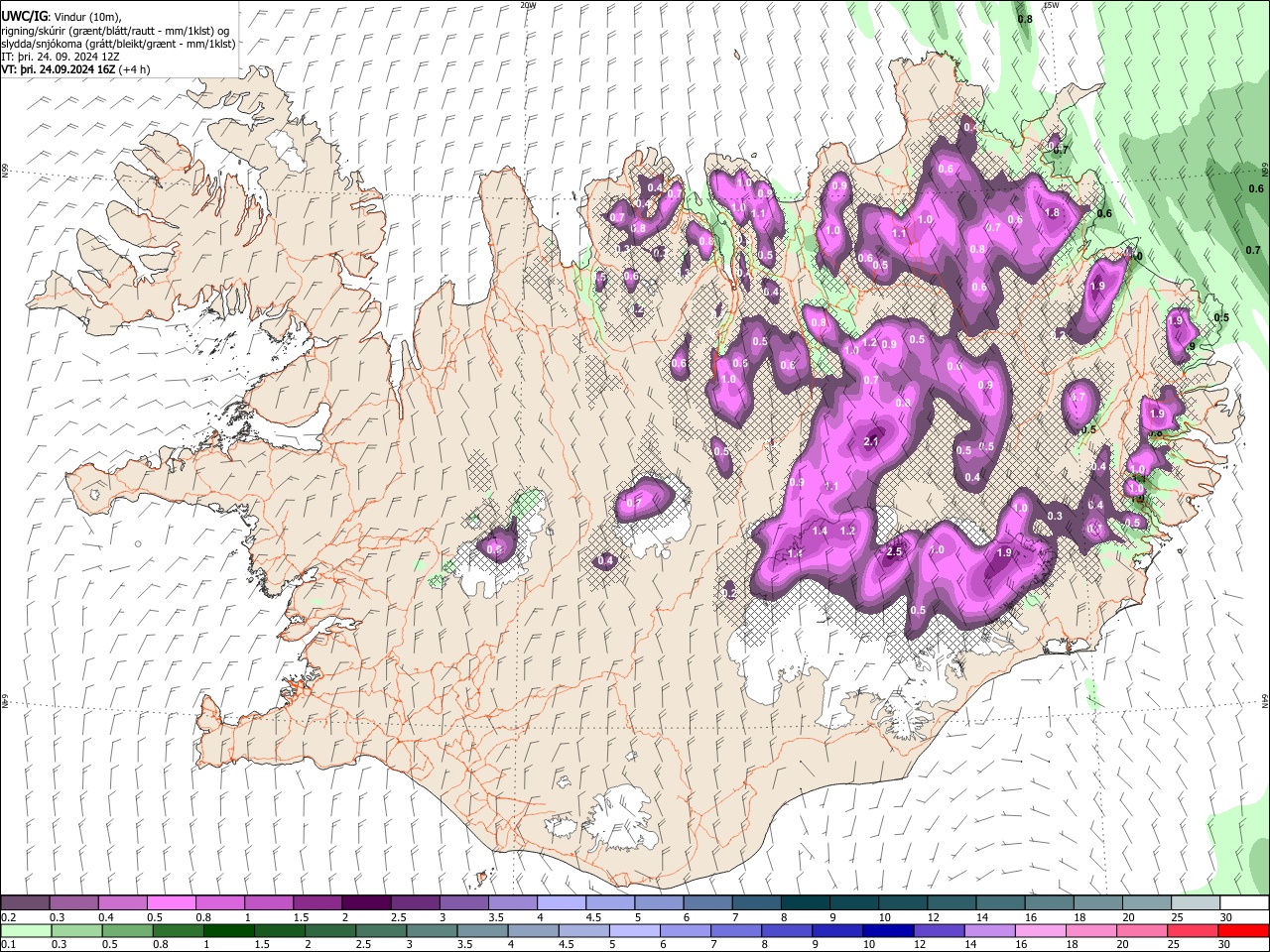The height and width of the screenshot is (952, 1270).
Task: Click lower legend swatch between 8 and 9
Action: coord(786,931)
